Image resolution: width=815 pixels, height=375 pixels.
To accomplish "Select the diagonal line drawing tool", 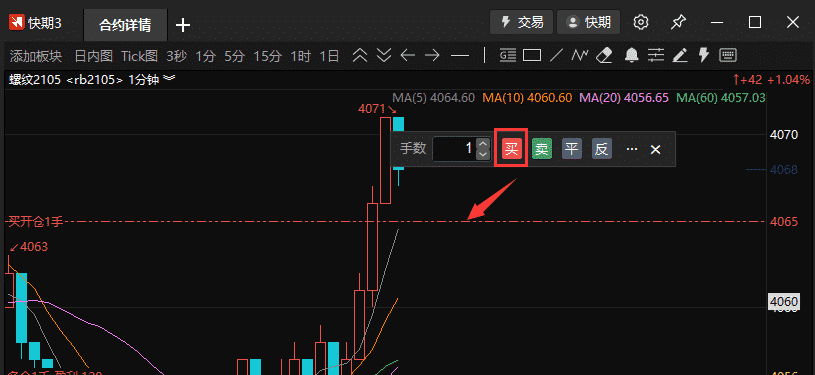I will click(557, 55).
